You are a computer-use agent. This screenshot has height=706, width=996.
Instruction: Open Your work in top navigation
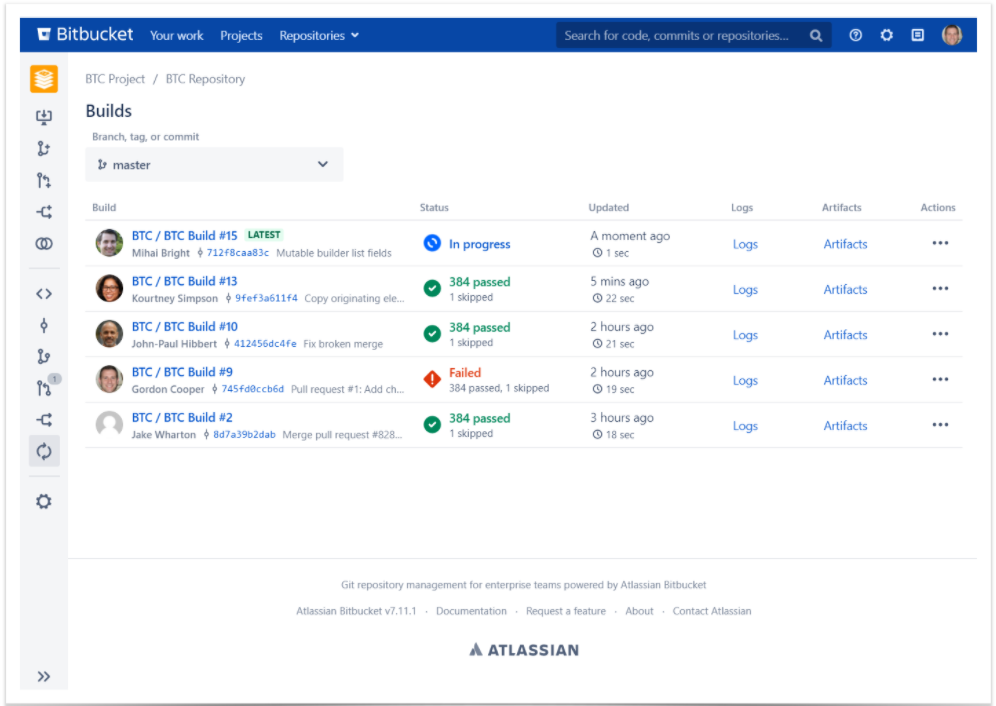177,36
